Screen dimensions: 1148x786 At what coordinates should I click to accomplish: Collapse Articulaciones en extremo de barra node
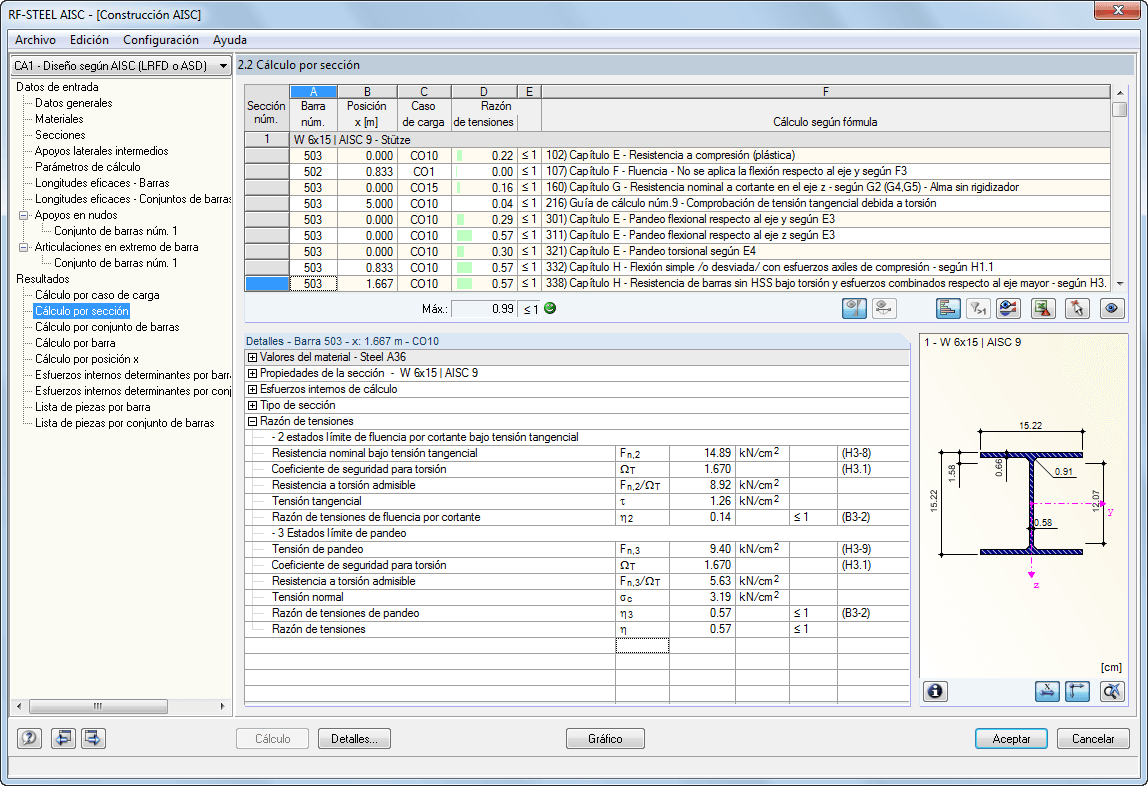[23, 247]
